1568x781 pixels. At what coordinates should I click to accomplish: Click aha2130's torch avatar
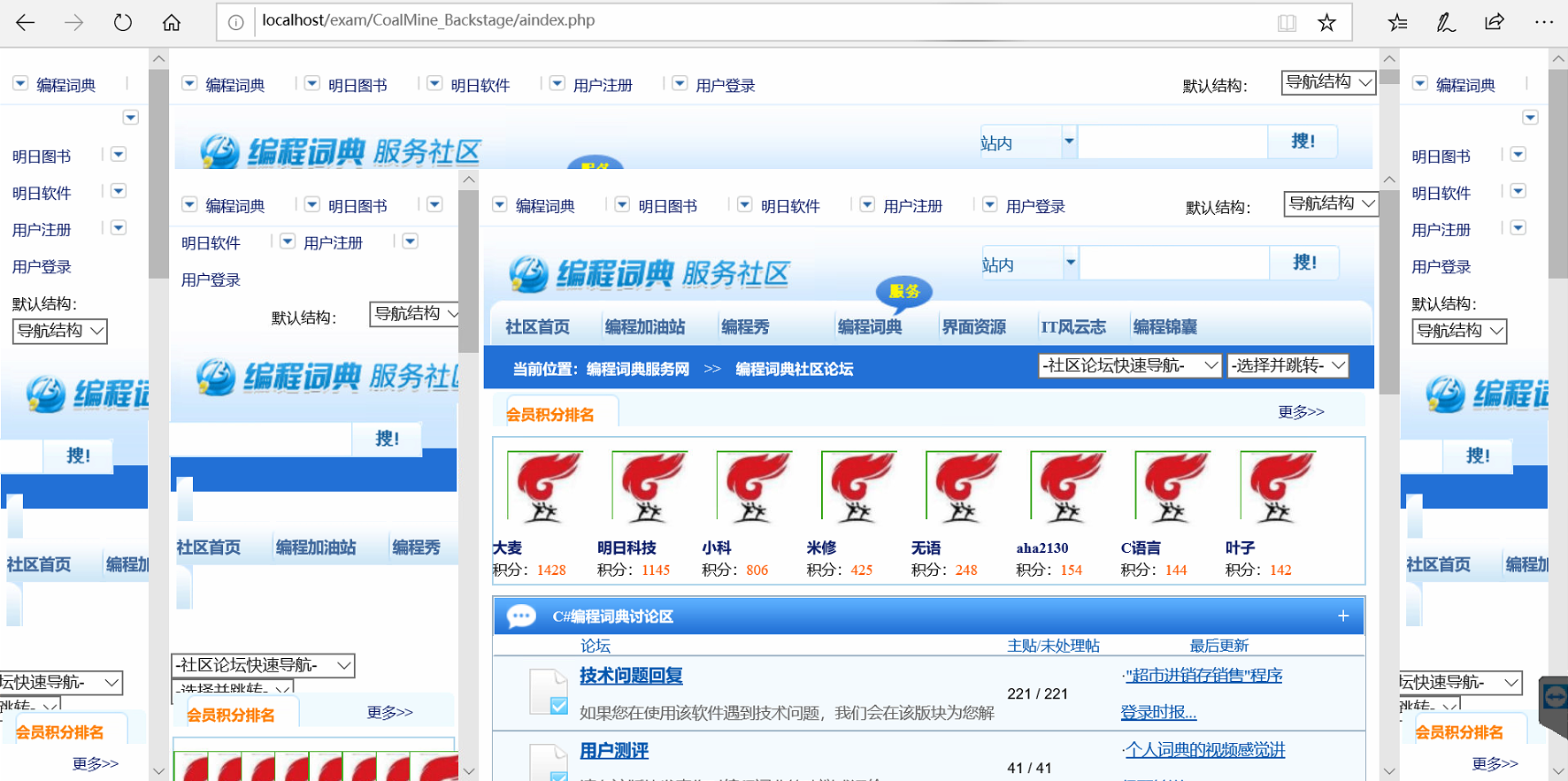(1068, 486)
